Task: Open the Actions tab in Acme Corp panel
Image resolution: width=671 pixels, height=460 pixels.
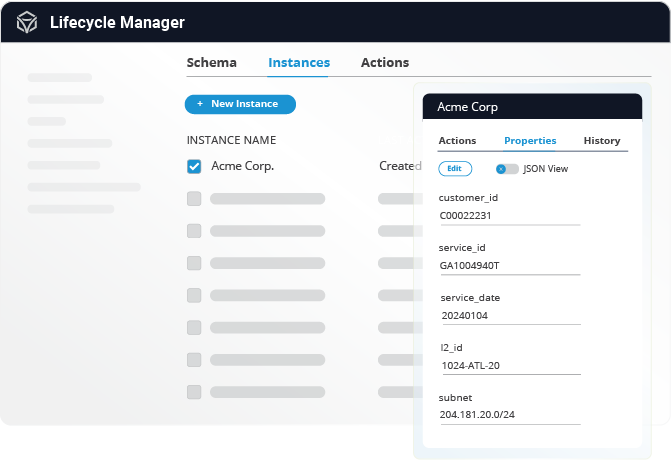Action: click(457, 141)
